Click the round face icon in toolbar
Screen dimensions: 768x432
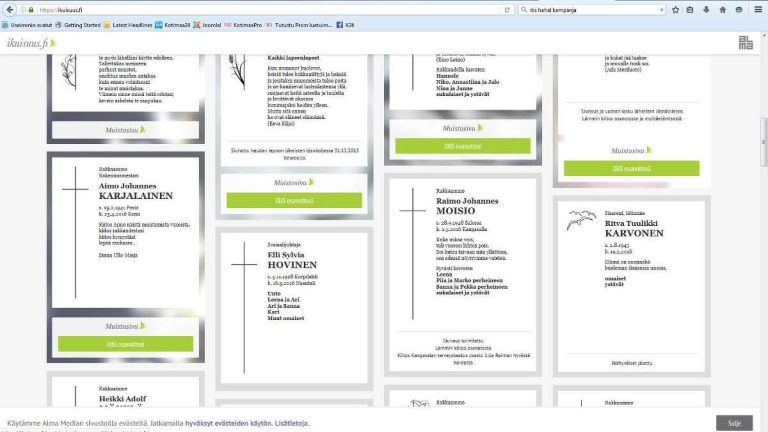739,10
